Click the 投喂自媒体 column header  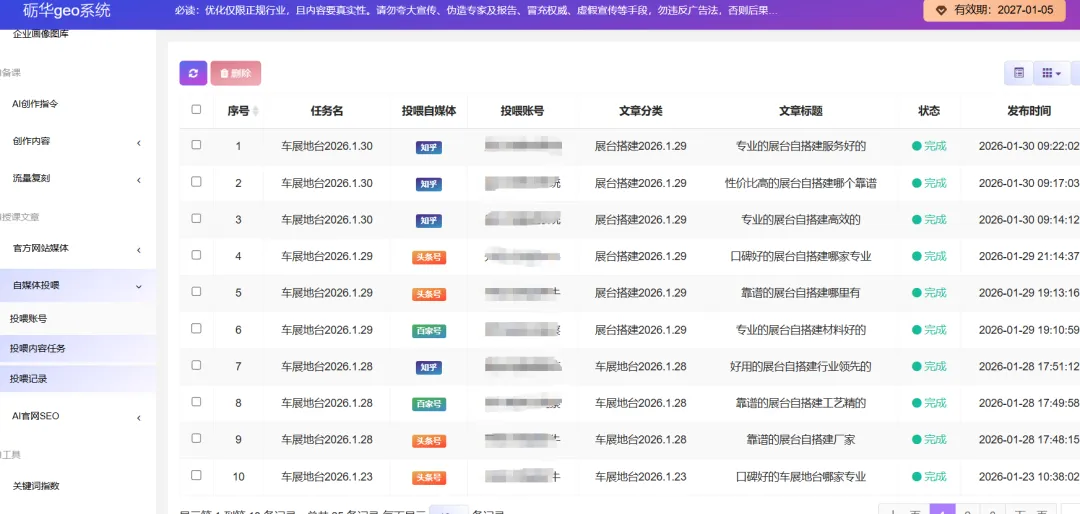(x=429, y=111)
